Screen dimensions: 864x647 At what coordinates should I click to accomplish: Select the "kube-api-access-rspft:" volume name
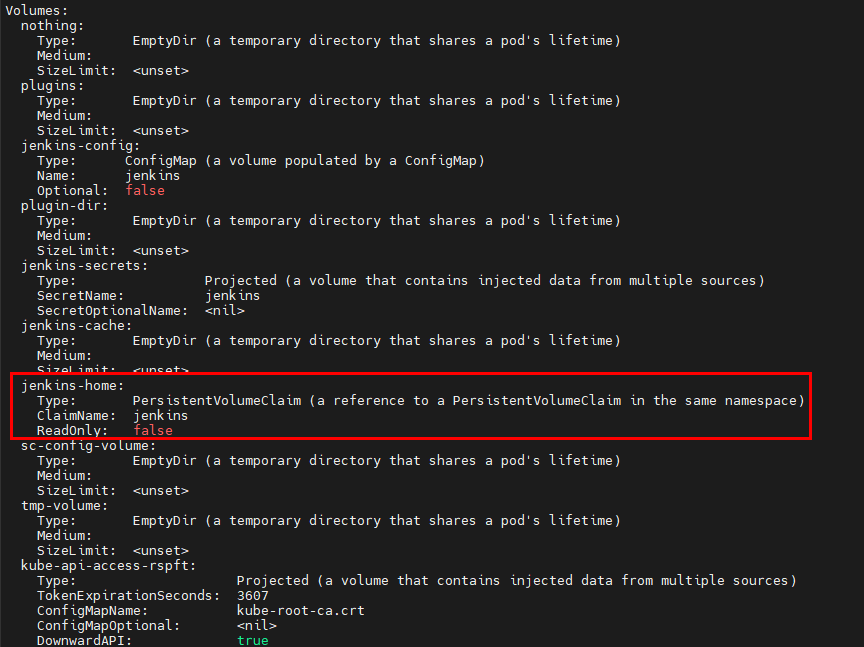coord(109,566)
